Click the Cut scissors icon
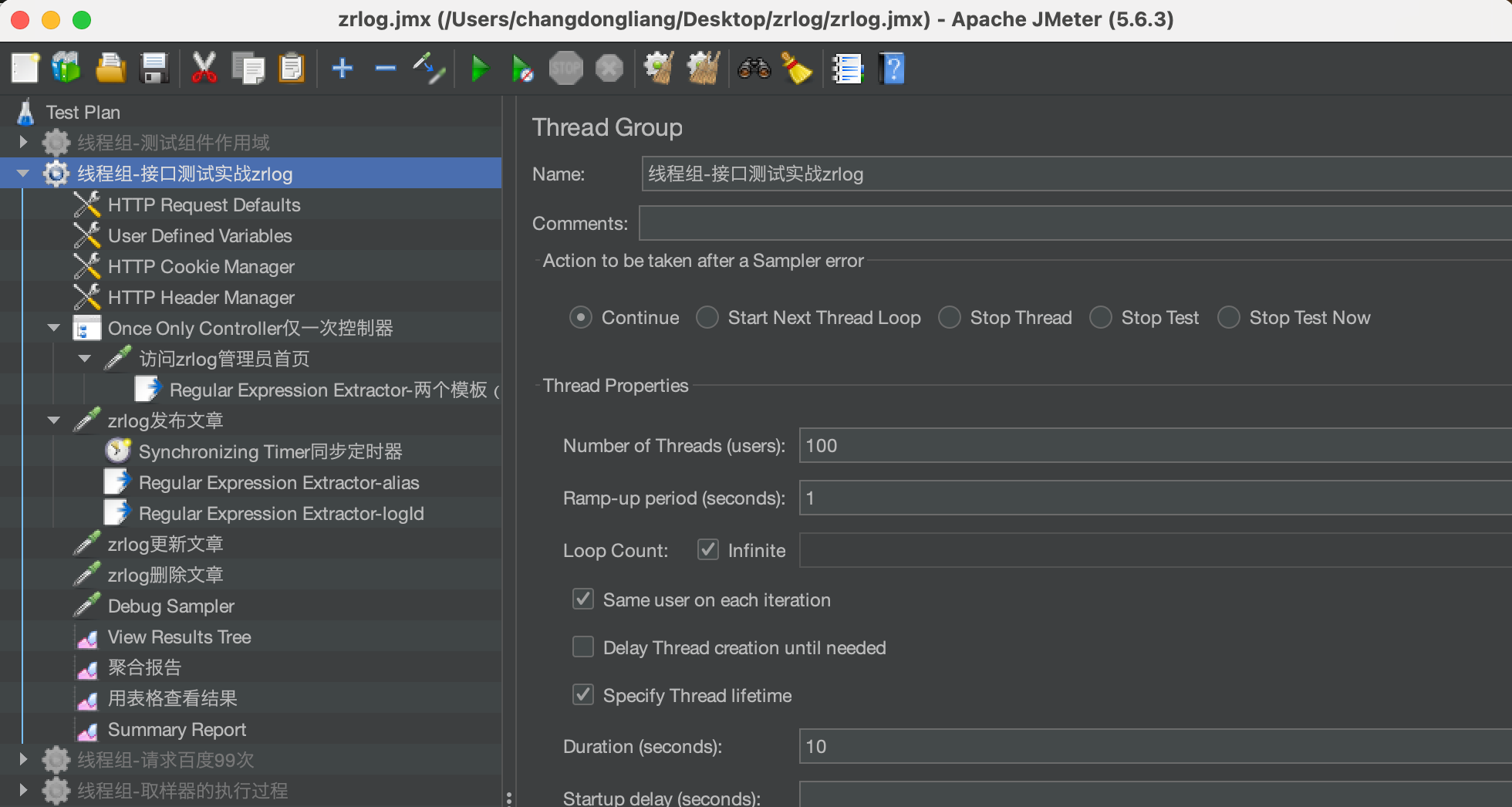Viewport: 1512px width, 807px height. point(204,69)
